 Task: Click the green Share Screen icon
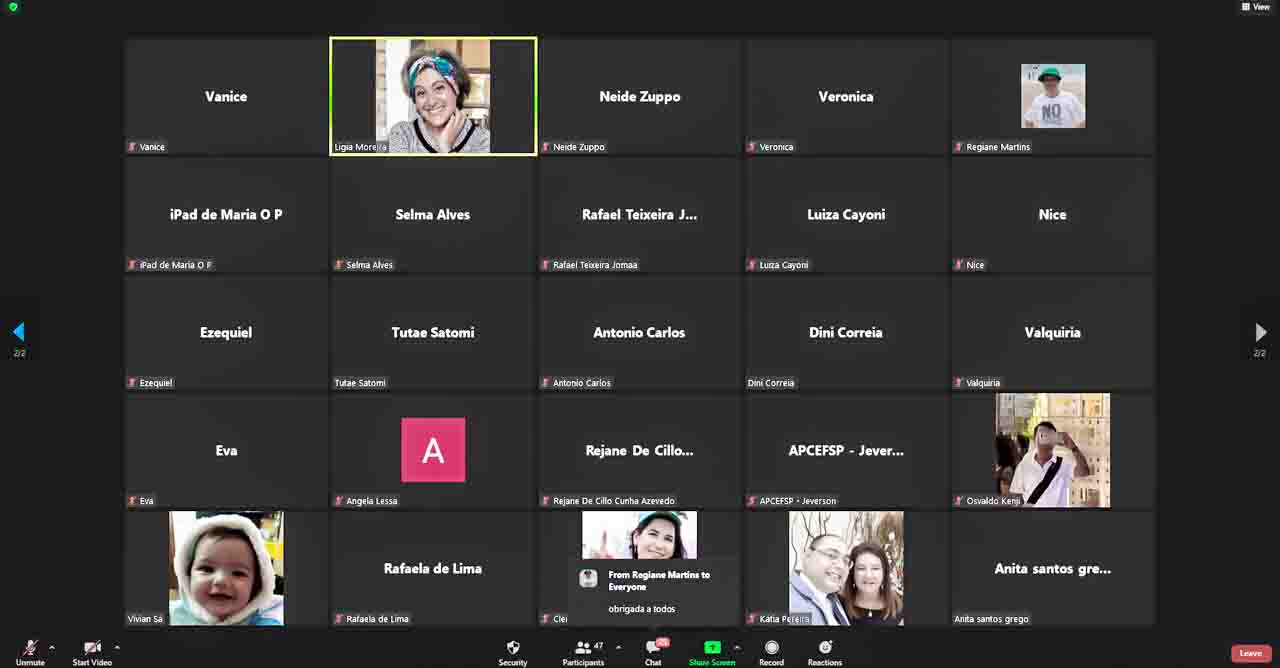click(712, 648)
